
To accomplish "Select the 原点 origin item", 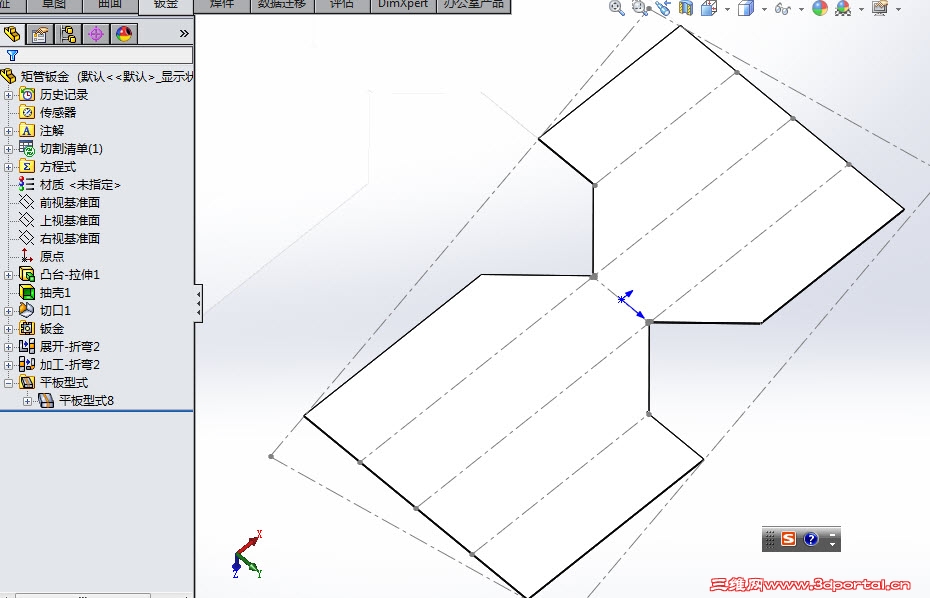I will pyautogui.click(x=52, y=256).
